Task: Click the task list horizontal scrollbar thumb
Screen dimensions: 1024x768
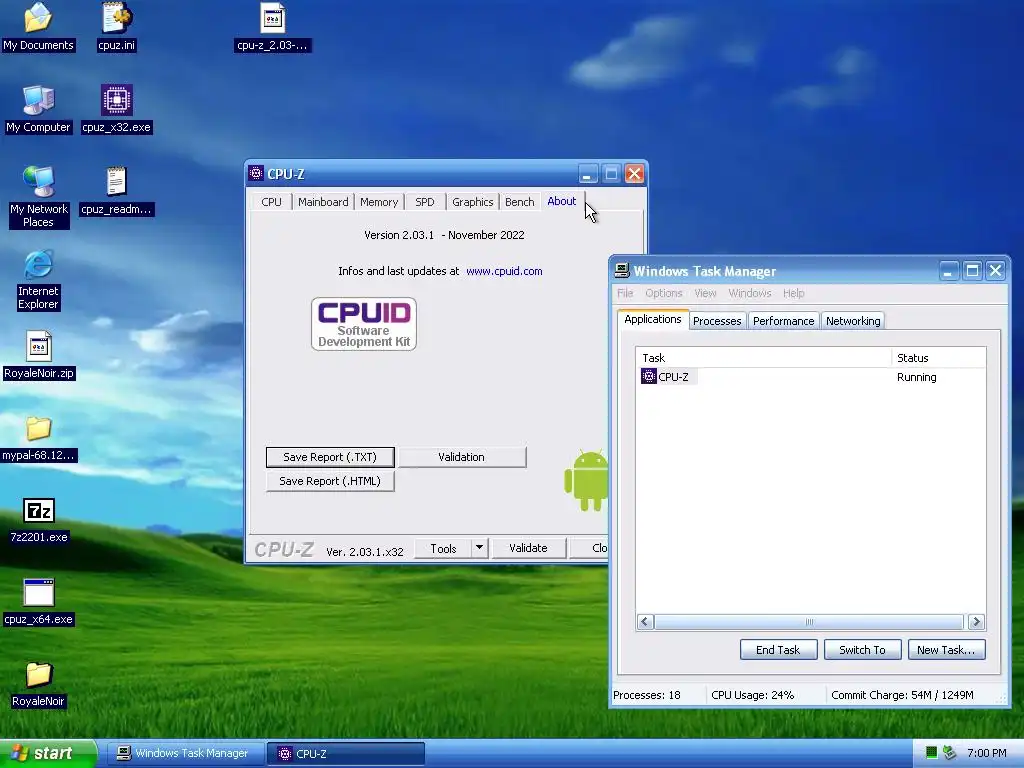Action: click(x=809, y=622)
